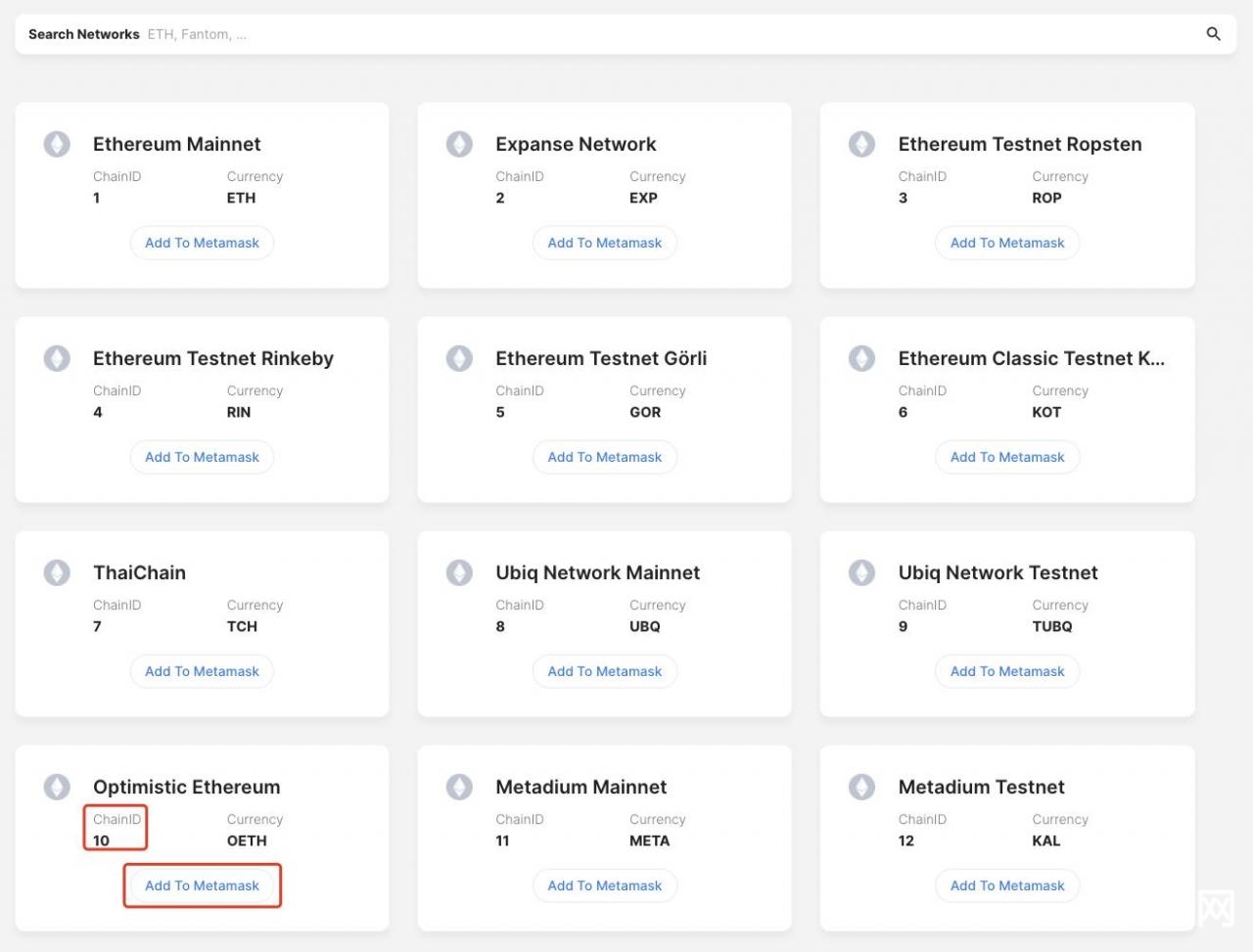Click the Ubiq Network Testnet chain icon
Viewport: 1253px width, 952px height.
(x=861, y=572)
